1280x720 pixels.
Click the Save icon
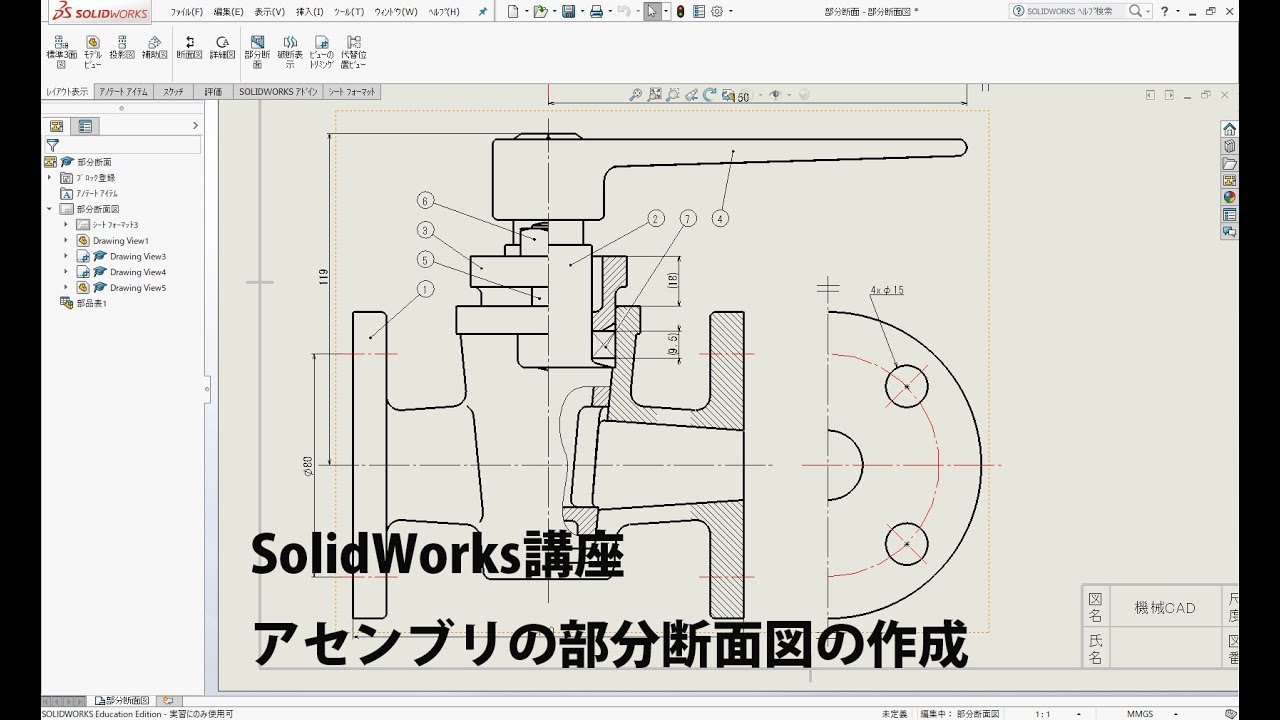[568, 12]
